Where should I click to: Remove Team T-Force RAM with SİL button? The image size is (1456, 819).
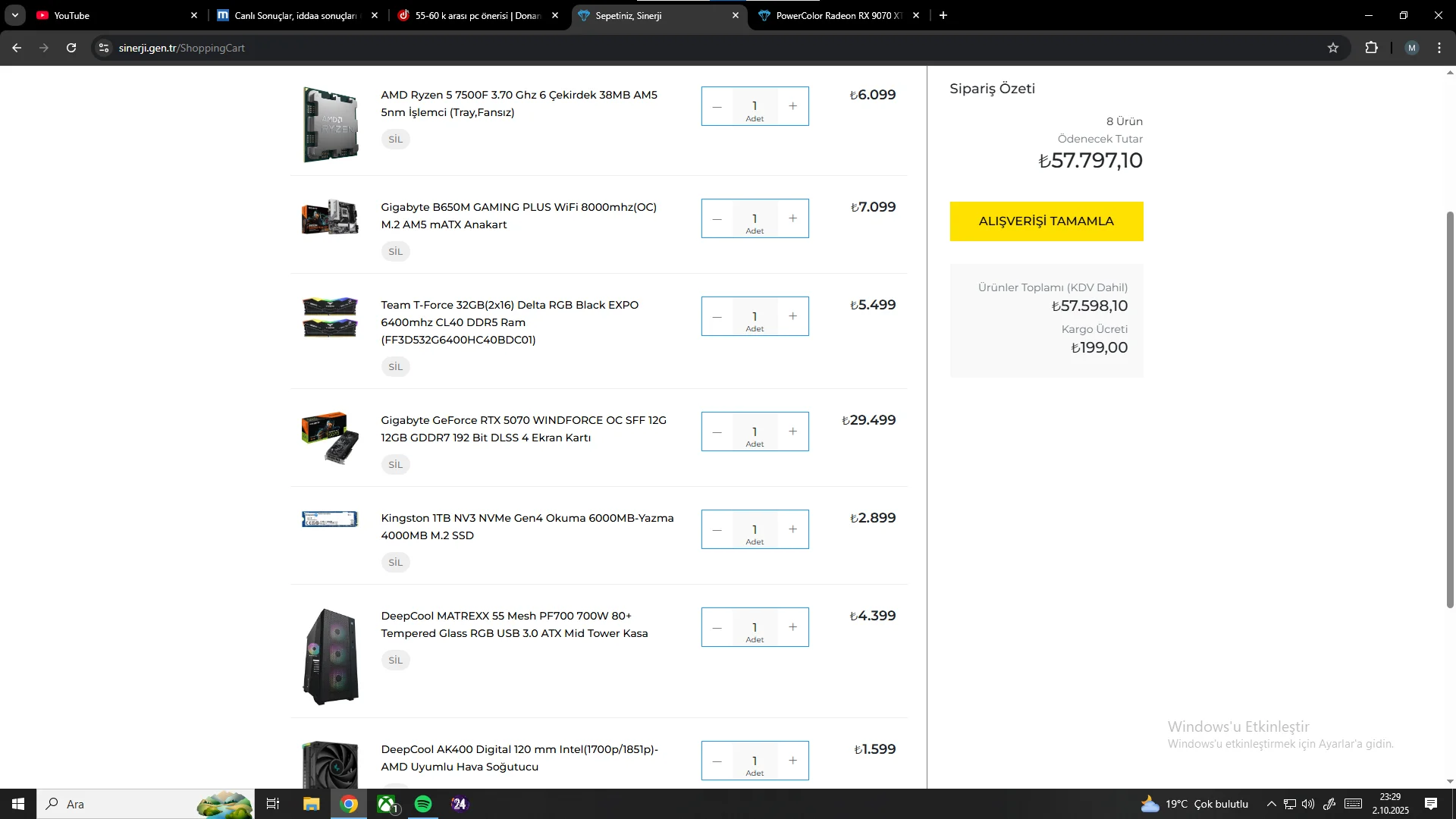[x=395, y=367]
